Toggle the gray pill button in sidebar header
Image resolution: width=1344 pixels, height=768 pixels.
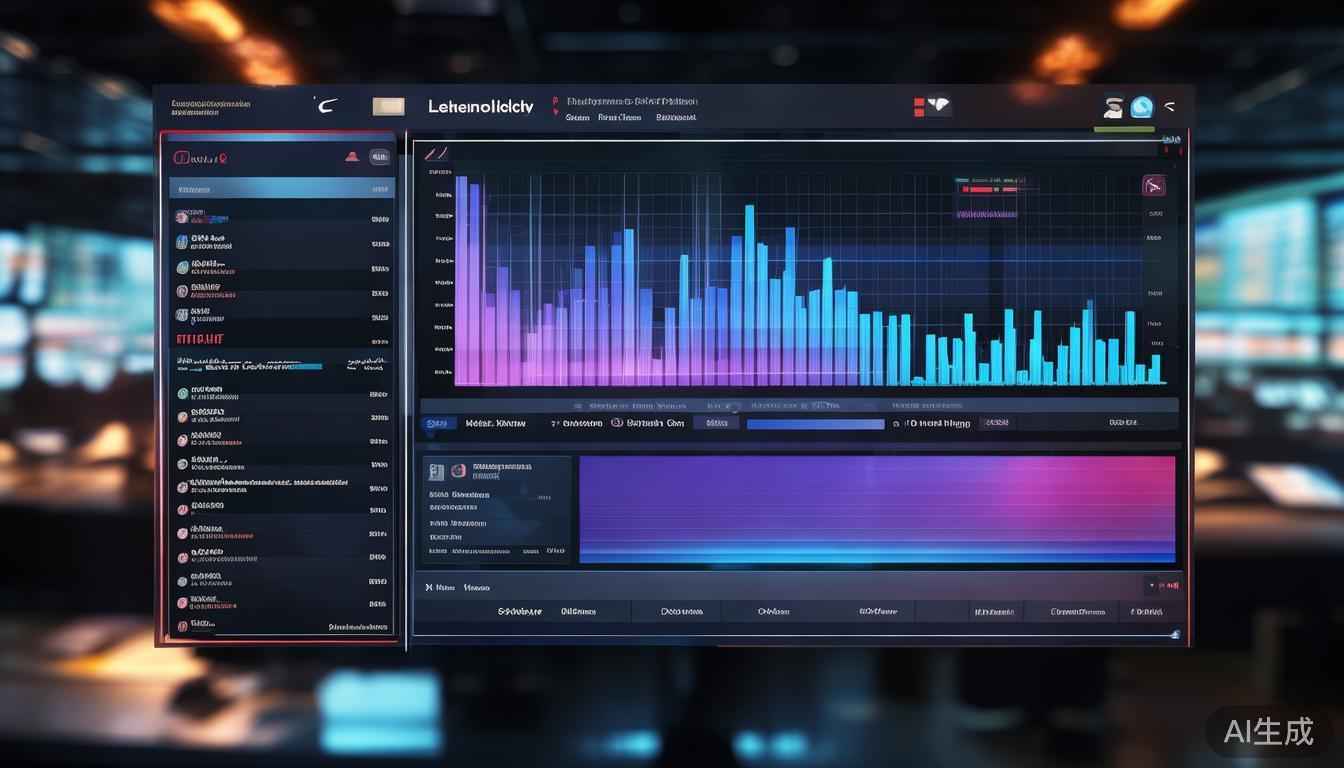(379, 156)
